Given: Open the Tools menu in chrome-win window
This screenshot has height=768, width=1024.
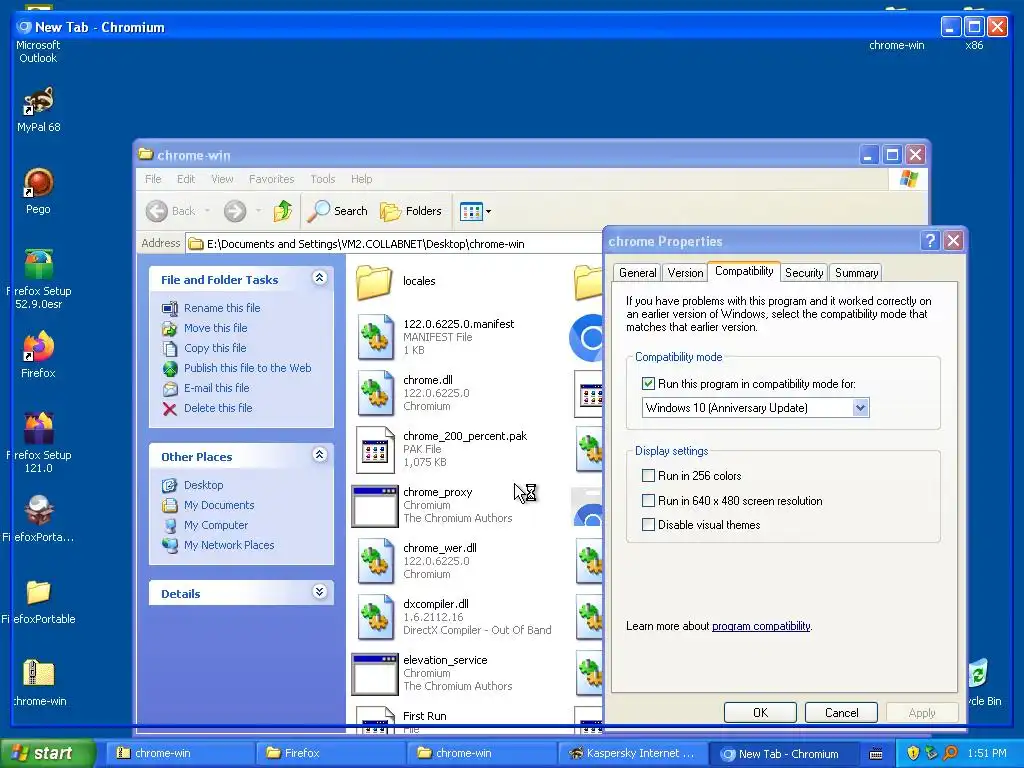Looking at the screenshot, I should pos(323,179).
